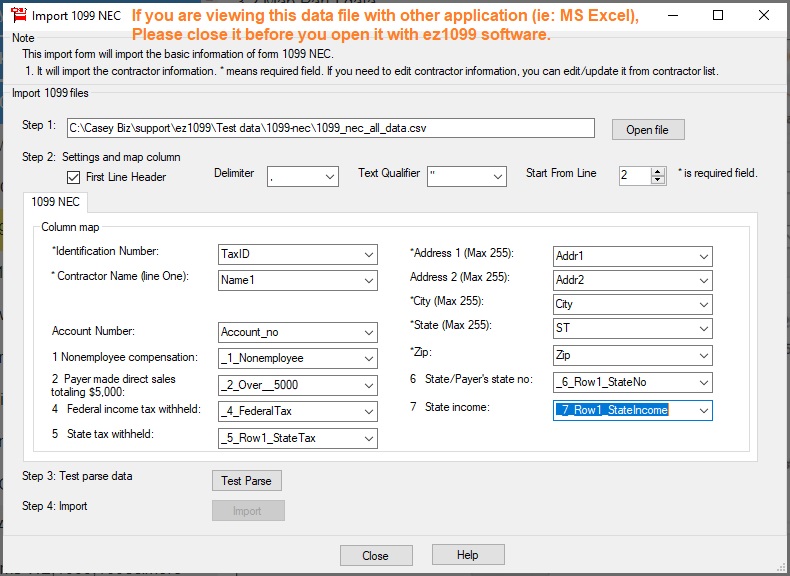Increase Start From Line with up arrow
The height and width of the screenshot is (576, 790).
tap(658, 171)
